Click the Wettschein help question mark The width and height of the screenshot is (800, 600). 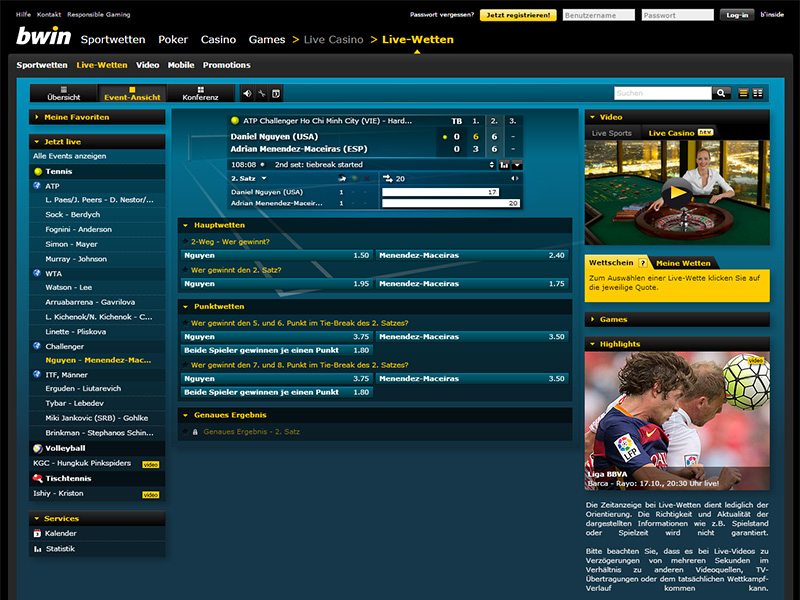pos(643,263)
